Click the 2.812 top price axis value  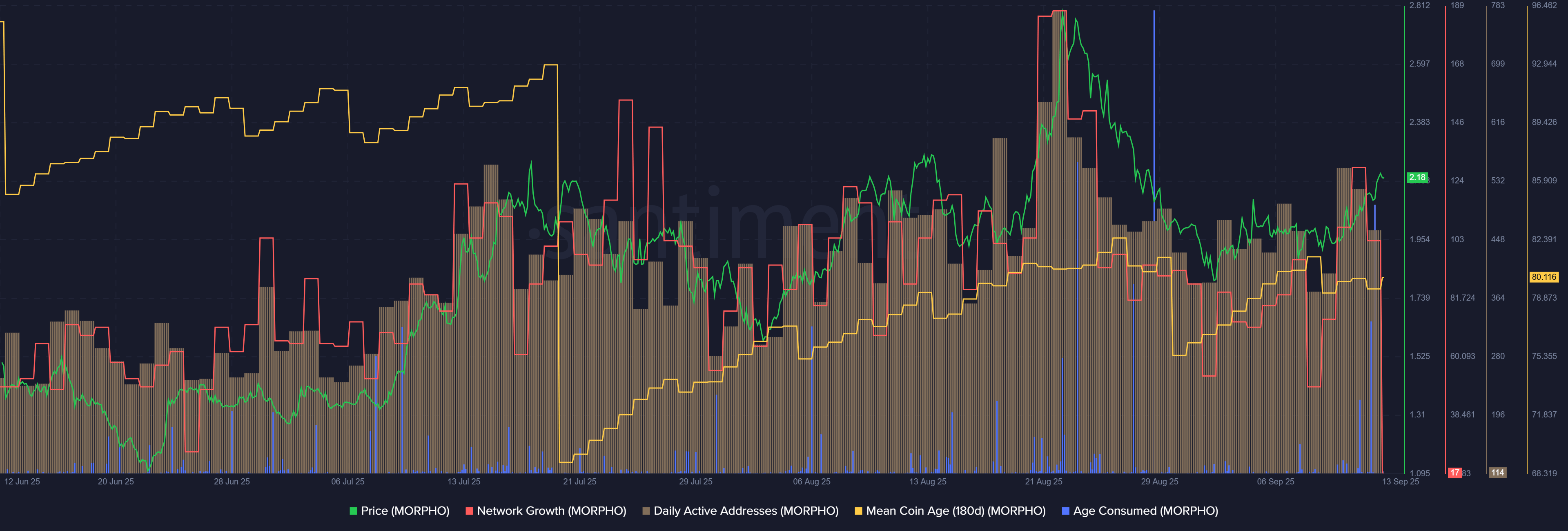1419,5
